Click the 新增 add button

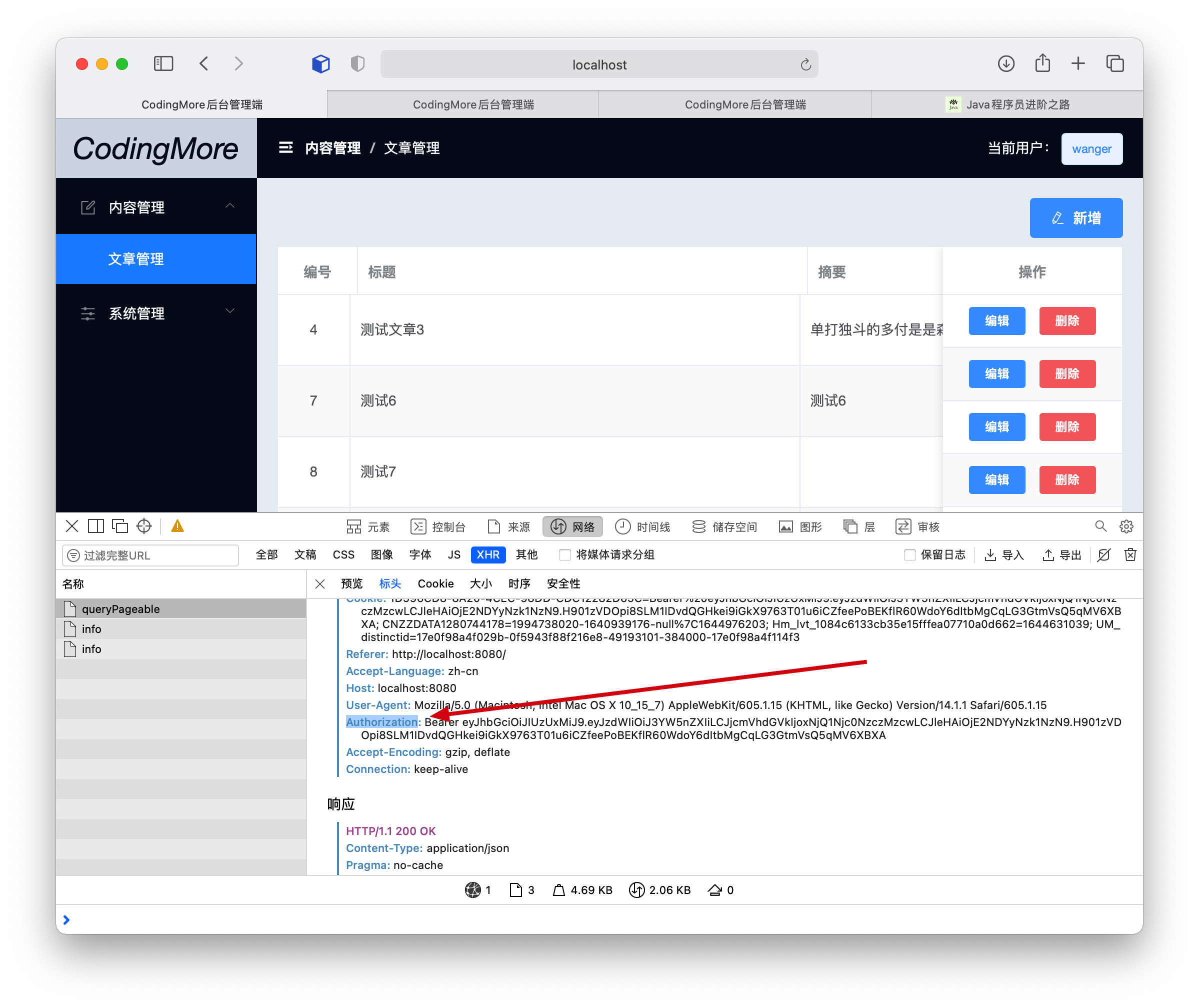point(1075,217)
